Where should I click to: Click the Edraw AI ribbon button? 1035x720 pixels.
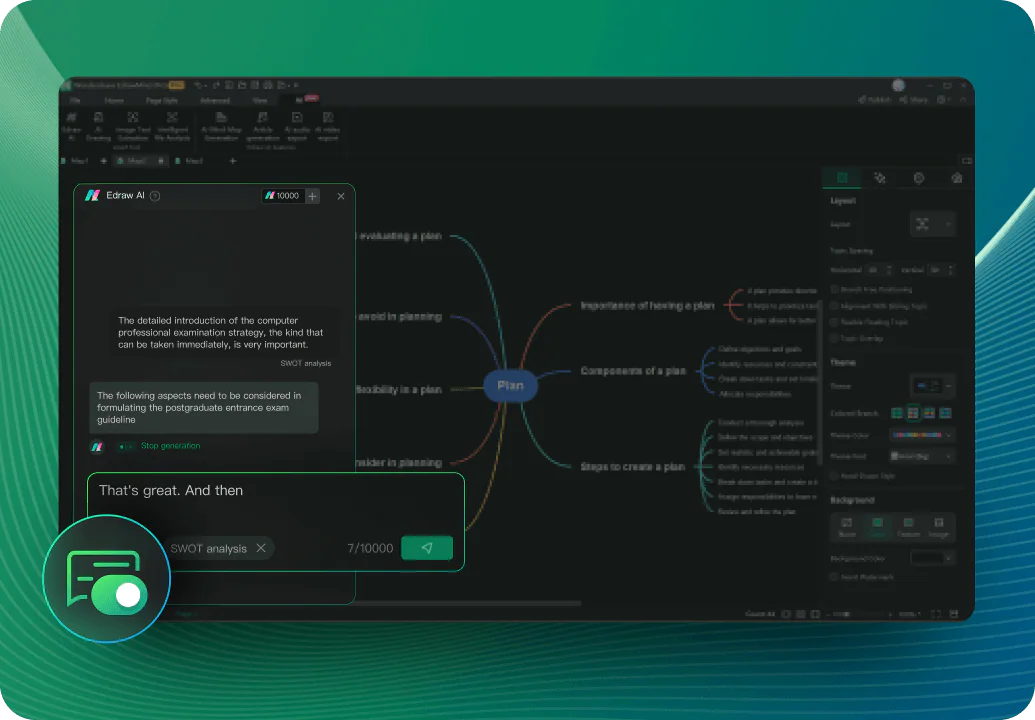pos(71,126)
